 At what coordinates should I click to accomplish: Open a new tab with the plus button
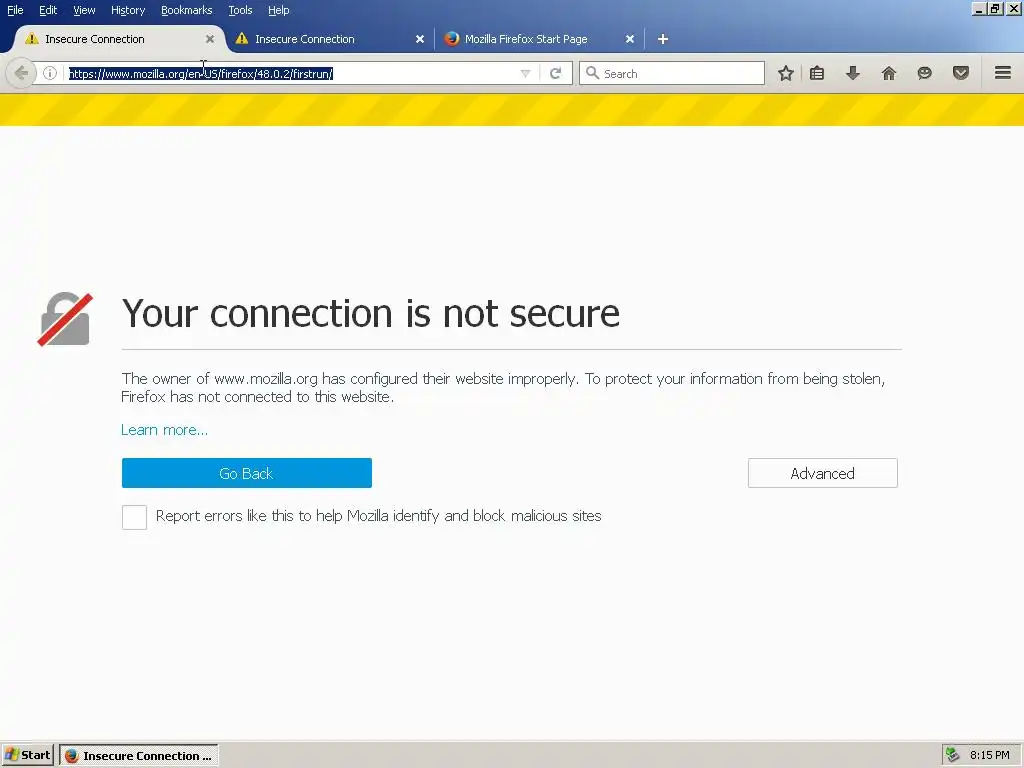click(x=663, y=39)
